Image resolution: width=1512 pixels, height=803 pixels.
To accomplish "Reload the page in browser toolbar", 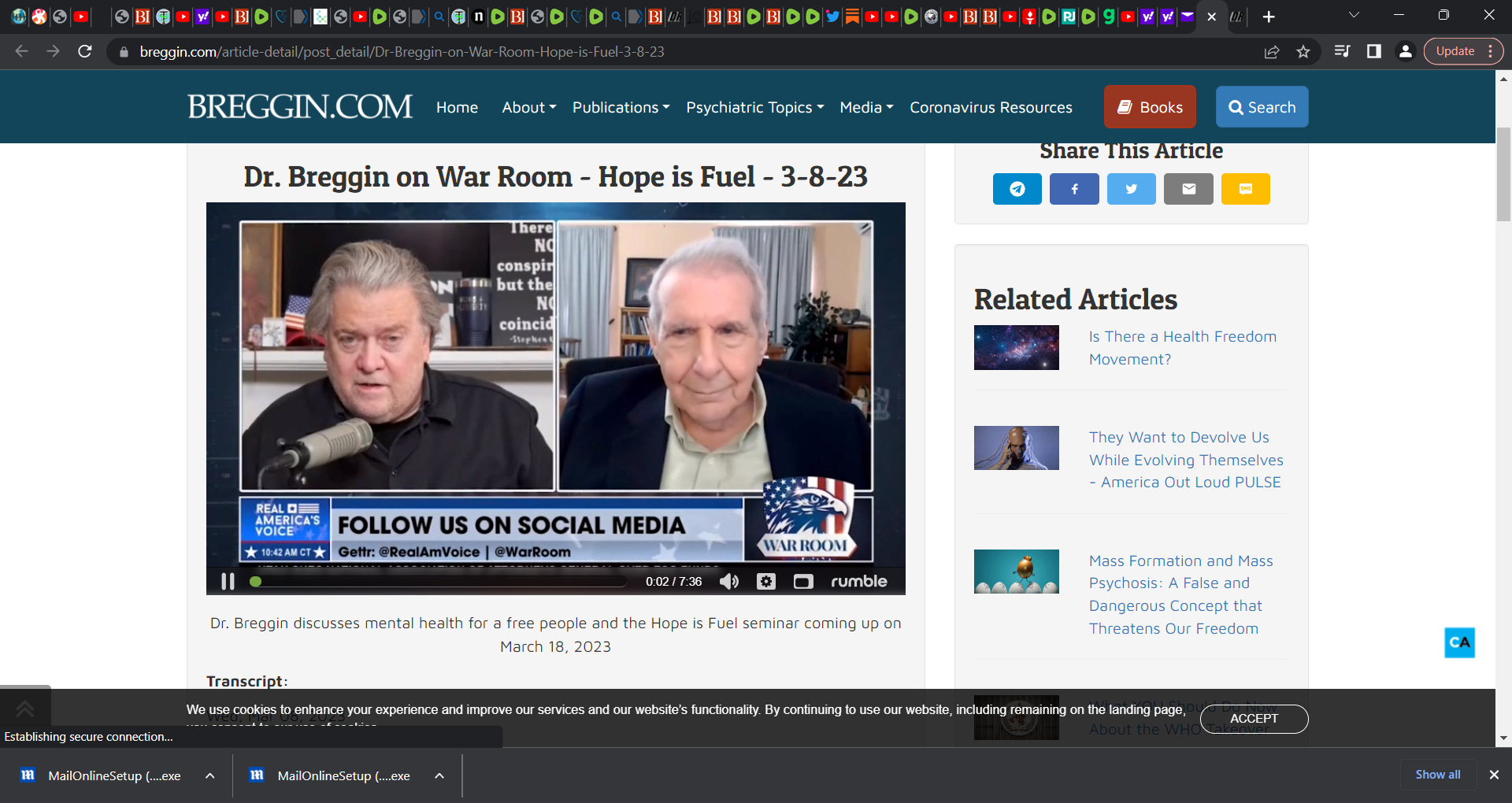I will click(x=85, y=52).
